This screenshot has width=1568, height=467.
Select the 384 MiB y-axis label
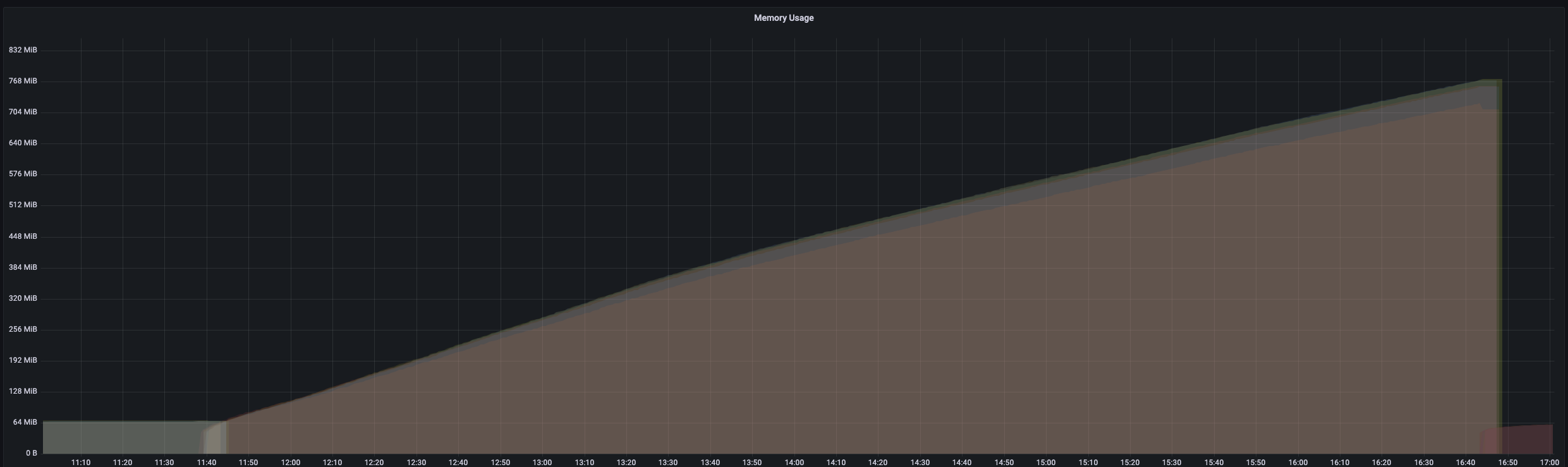(23, 267)
